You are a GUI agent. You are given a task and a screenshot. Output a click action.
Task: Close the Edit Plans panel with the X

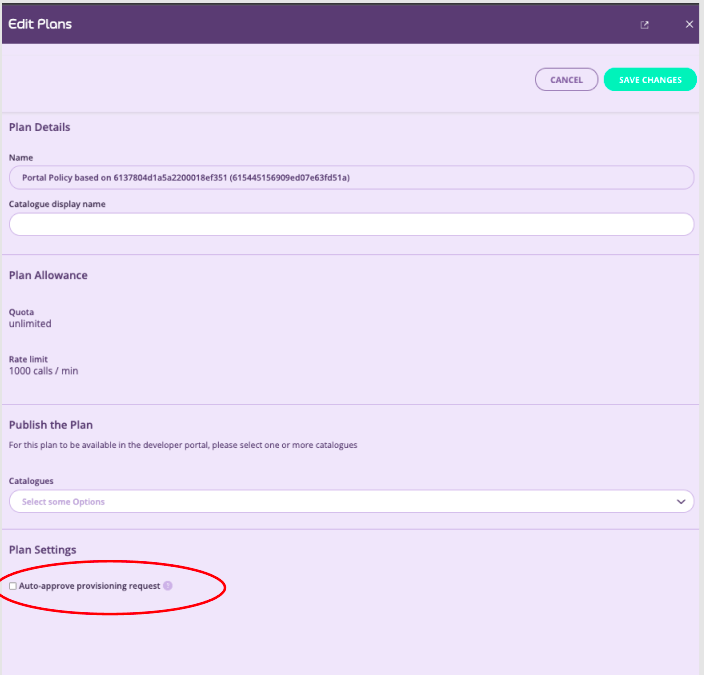689,24
